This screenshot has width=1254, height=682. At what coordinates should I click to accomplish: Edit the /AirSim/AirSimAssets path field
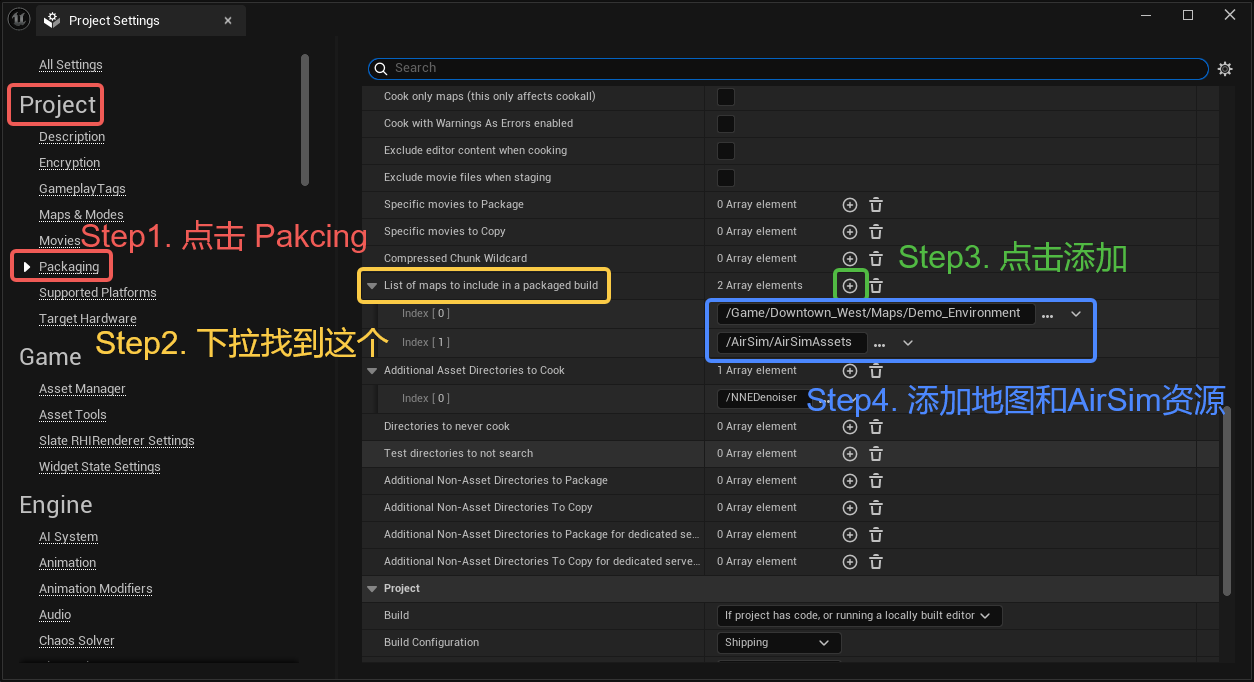(792, 343)
